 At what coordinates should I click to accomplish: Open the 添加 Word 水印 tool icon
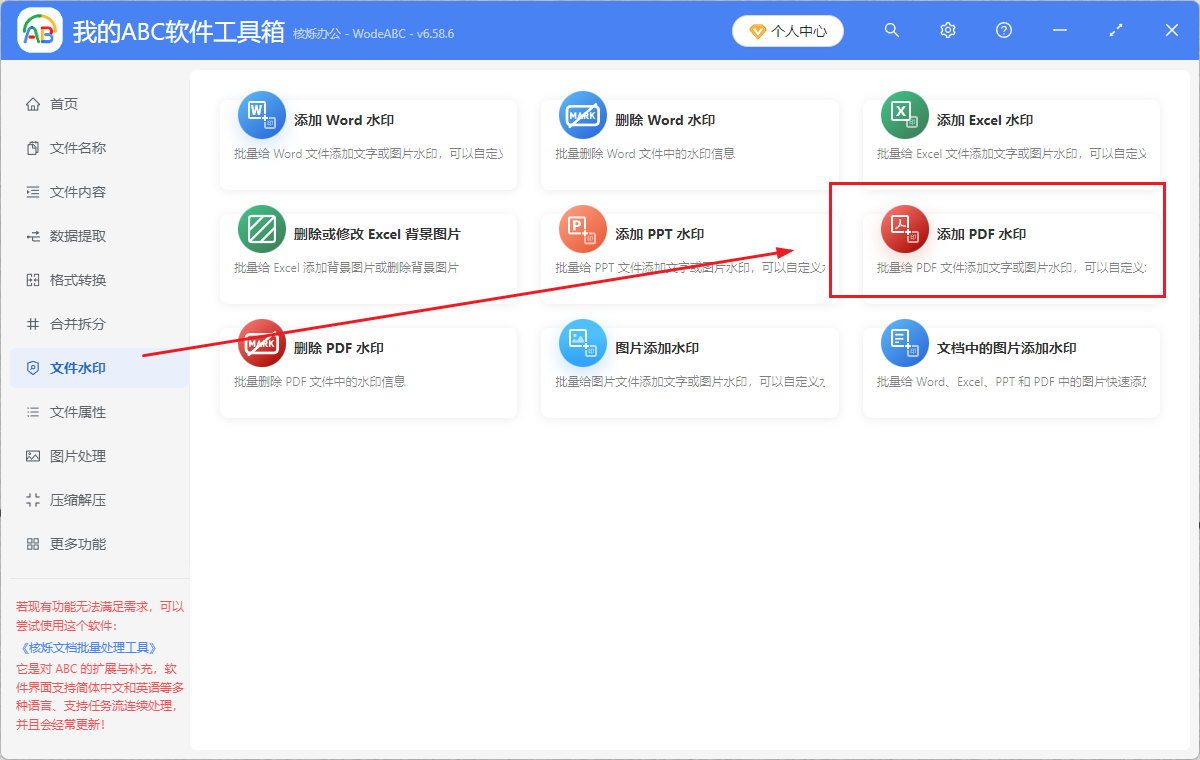261,114
